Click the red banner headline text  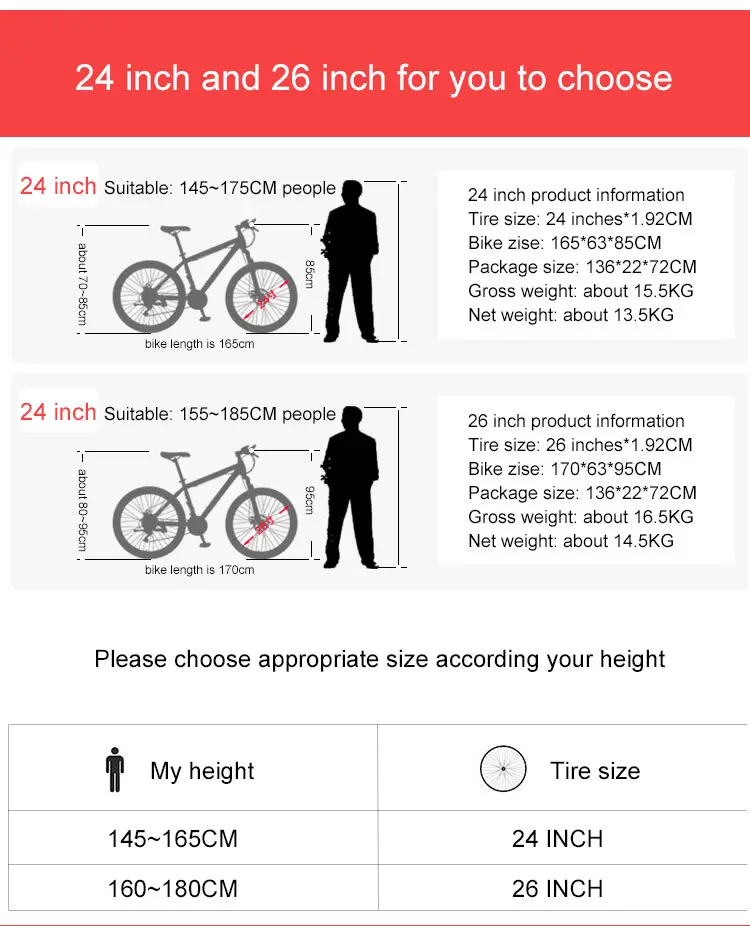point(374,78)
